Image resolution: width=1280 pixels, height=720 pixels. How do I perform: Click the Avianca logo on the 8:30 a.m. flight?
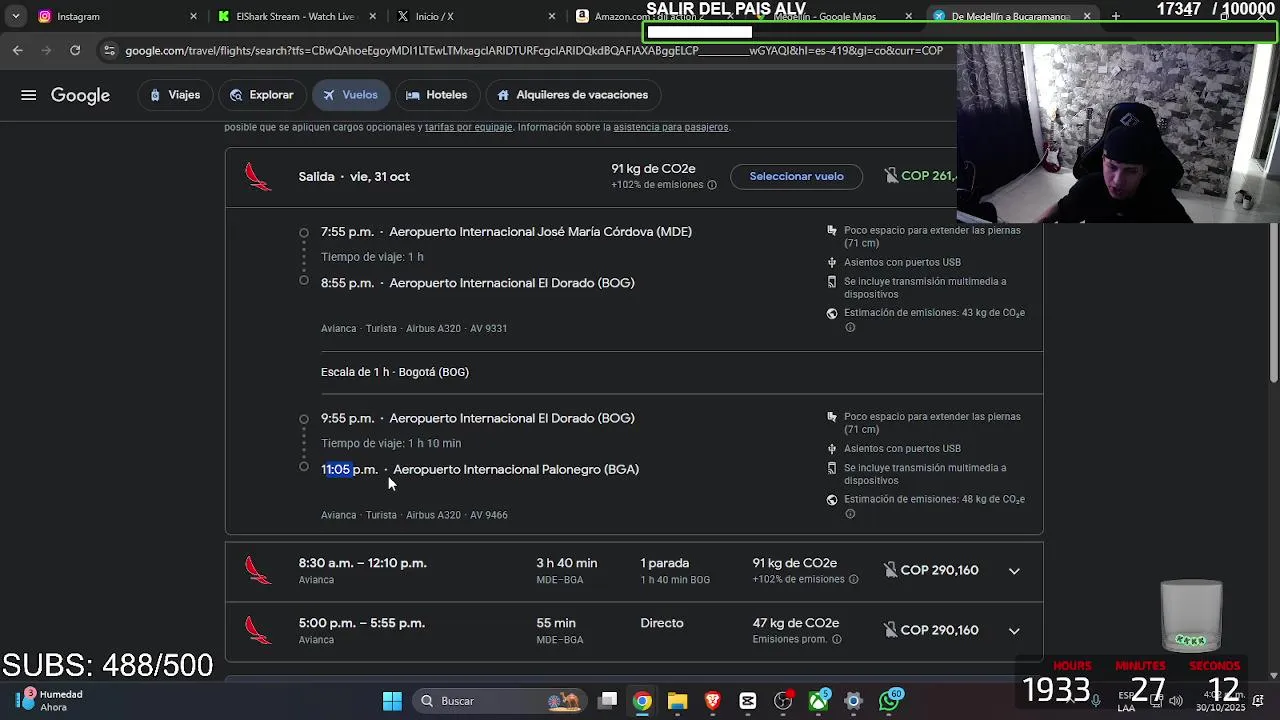click(x=258, y=571)
